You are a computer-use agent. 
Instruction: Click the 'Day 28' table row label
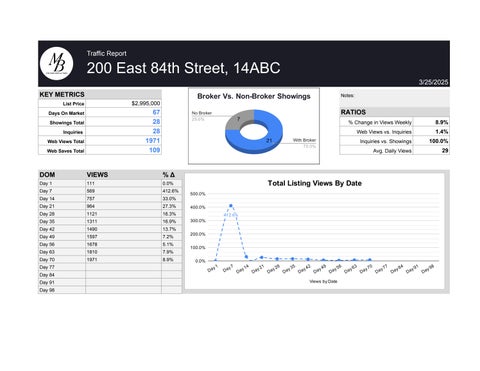[x=47, y=214]
